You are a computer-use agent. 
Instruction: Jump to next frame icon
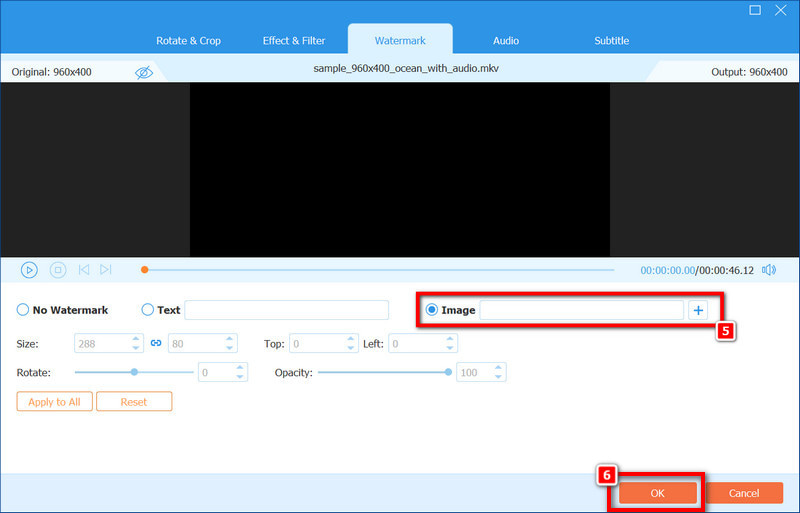pyautogui.click(x=106, y=270)
